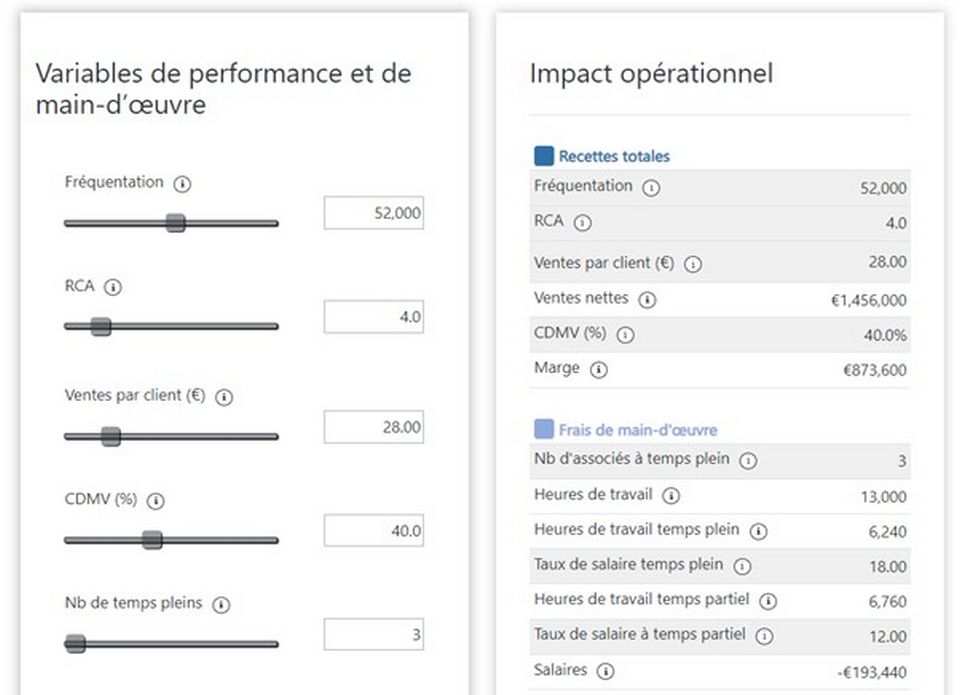The image size is (960, 695).
Task: Click info icon beside Nb de temps pleins
Action: click(x=222, y=605)
